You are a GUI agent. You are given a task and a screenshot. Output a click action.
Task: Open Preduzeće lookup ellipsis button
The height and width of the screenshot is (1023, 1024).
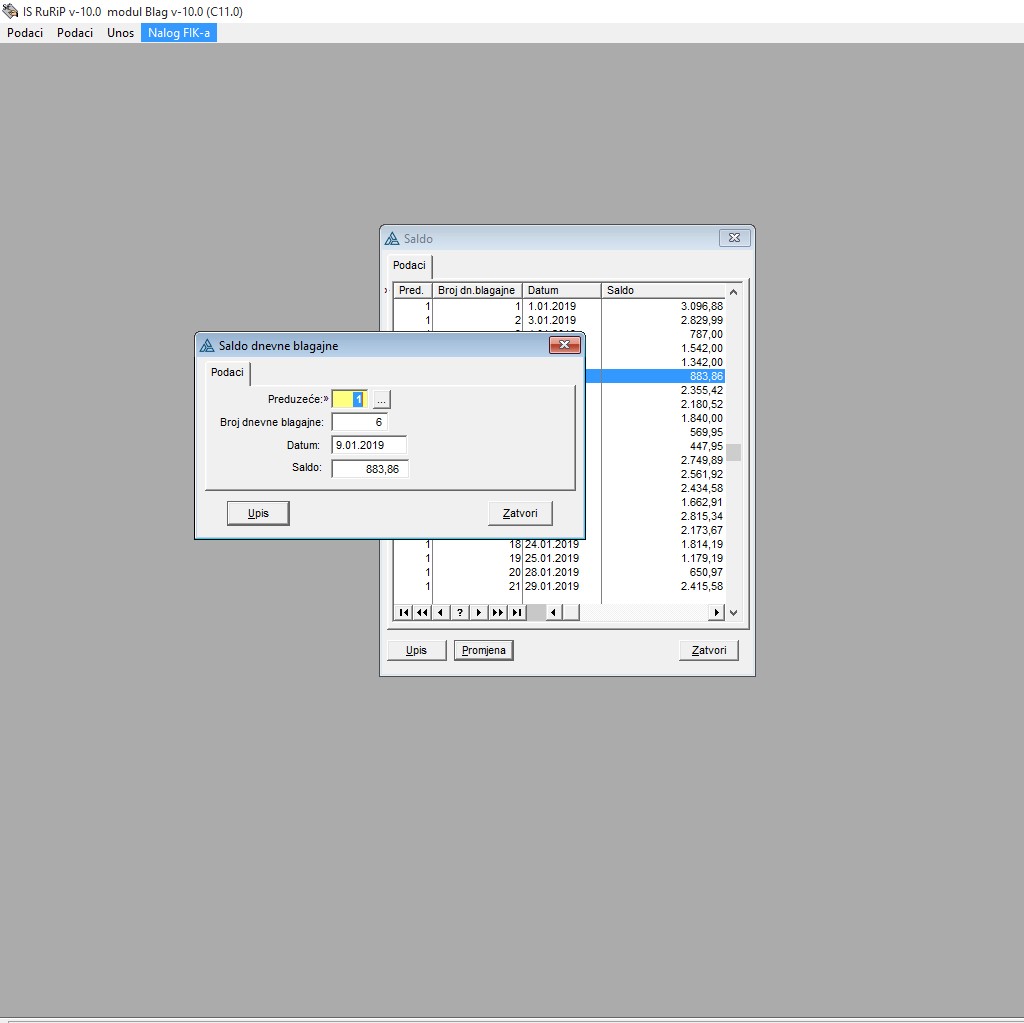coord(382,400)
